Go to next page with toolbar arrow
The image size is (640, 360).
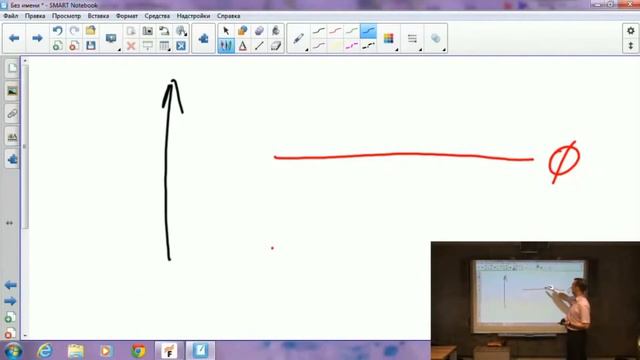pos(37,38)
